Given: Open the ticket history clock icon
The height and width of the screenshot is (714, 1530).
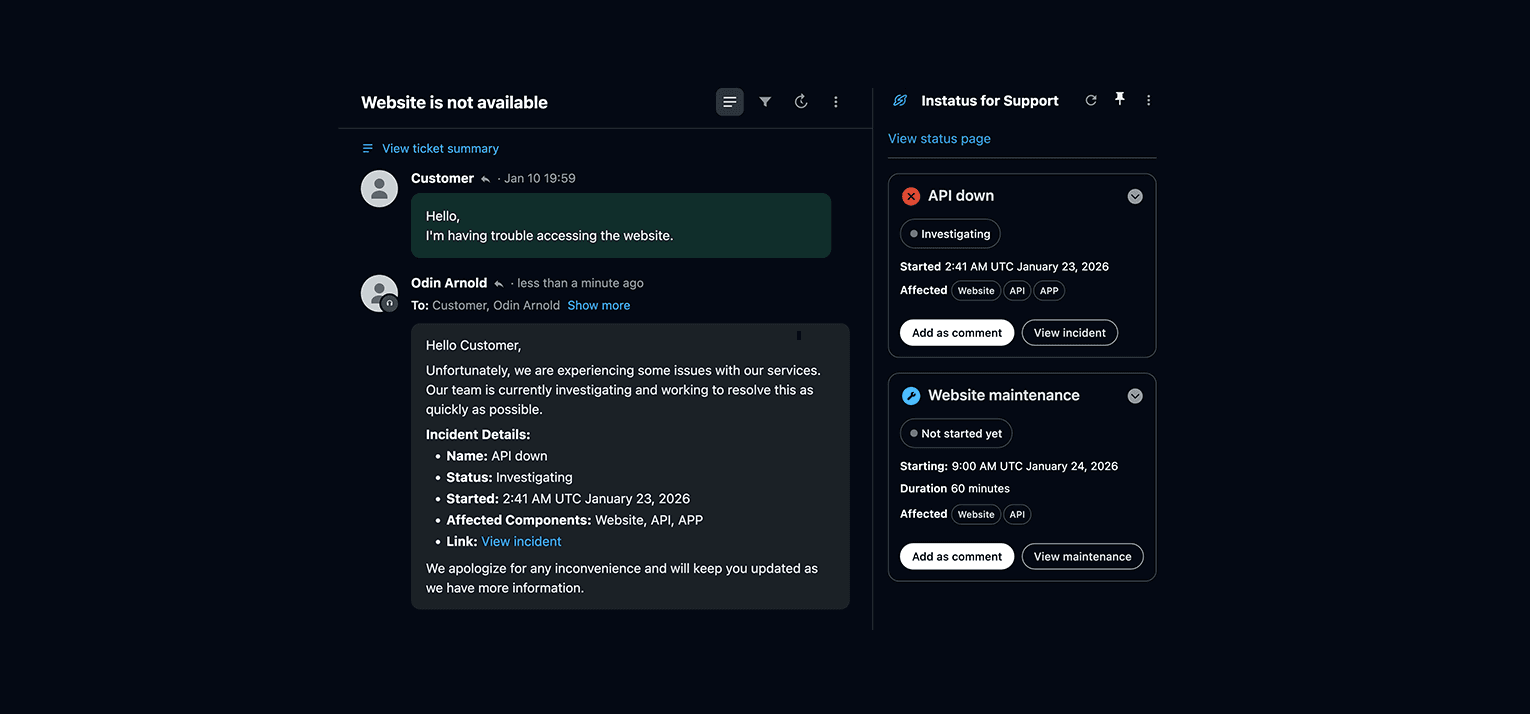Looking at the screenshot, I should click(x=801, y=102).
